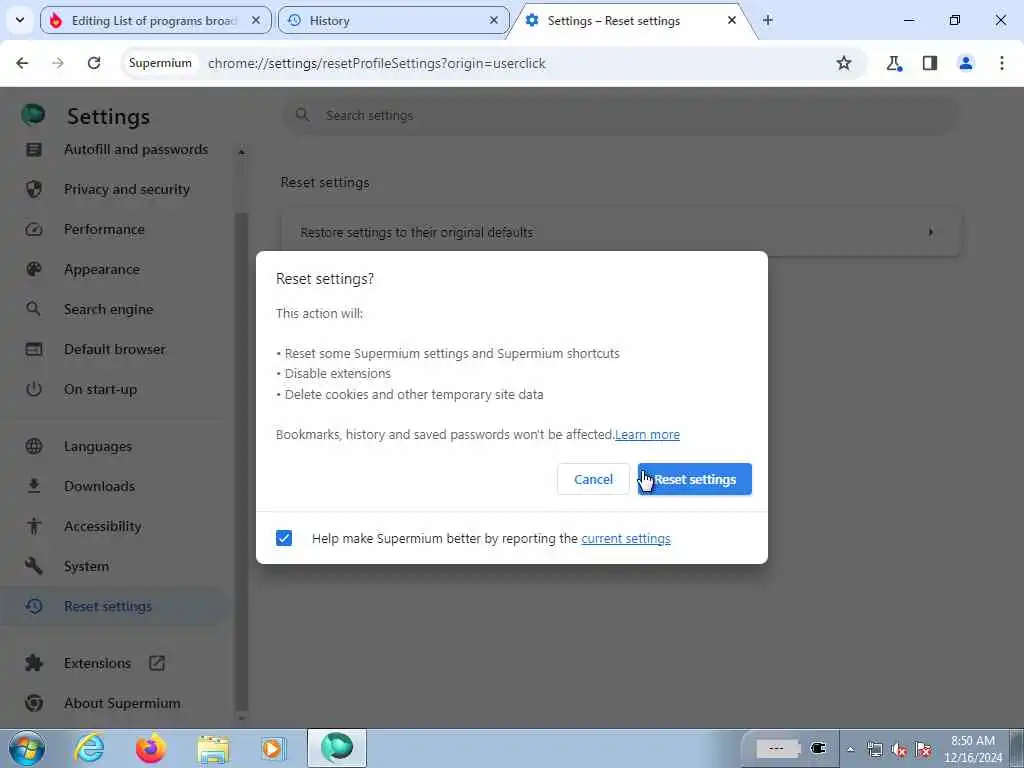
Task: Click the muted volume tray icon
Action: click(899, 749)
